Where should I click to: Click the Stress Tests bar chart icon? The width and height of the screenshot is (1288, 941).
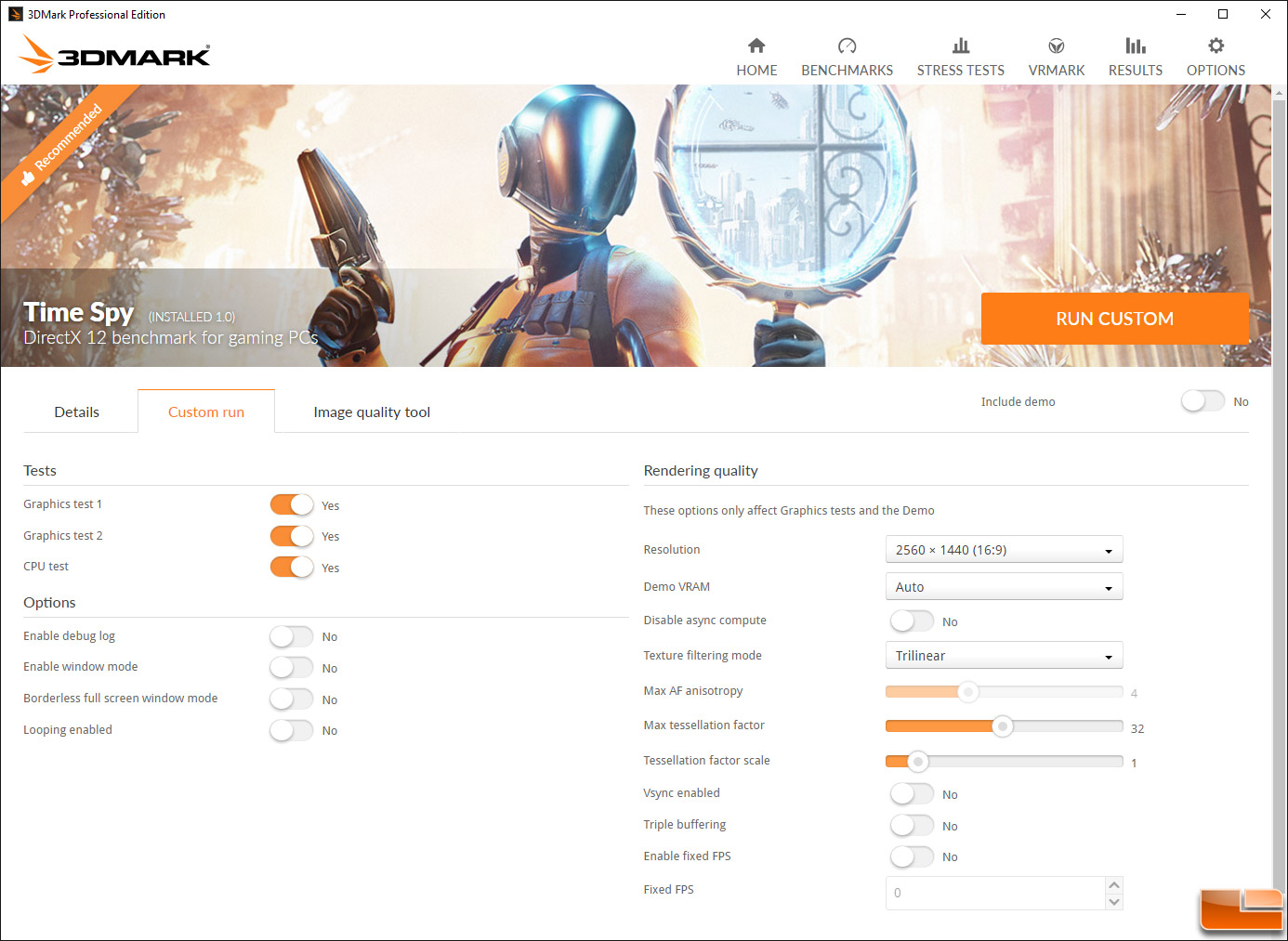[961, 46]
